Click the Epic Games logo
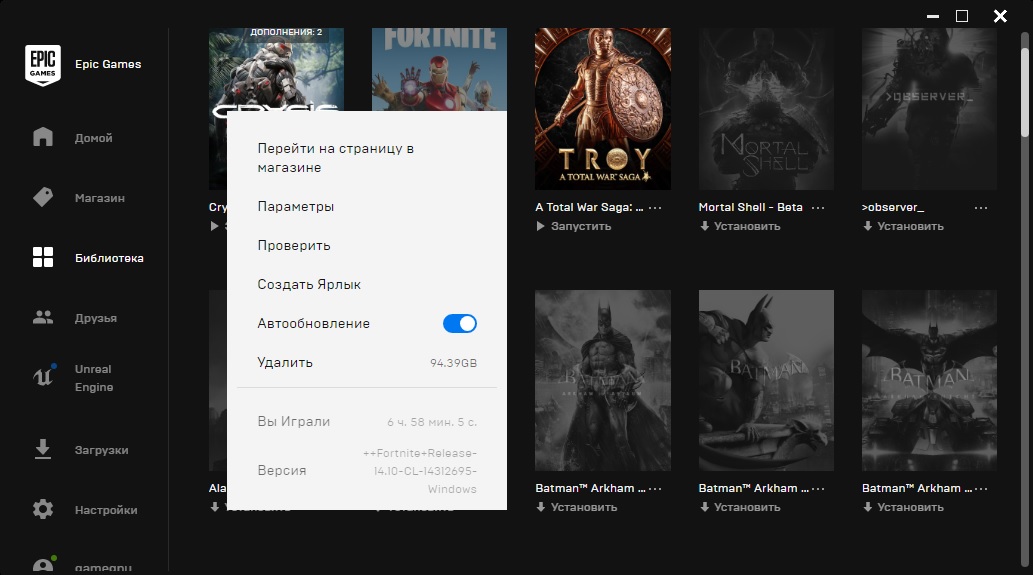 click(x=43, y=65)
